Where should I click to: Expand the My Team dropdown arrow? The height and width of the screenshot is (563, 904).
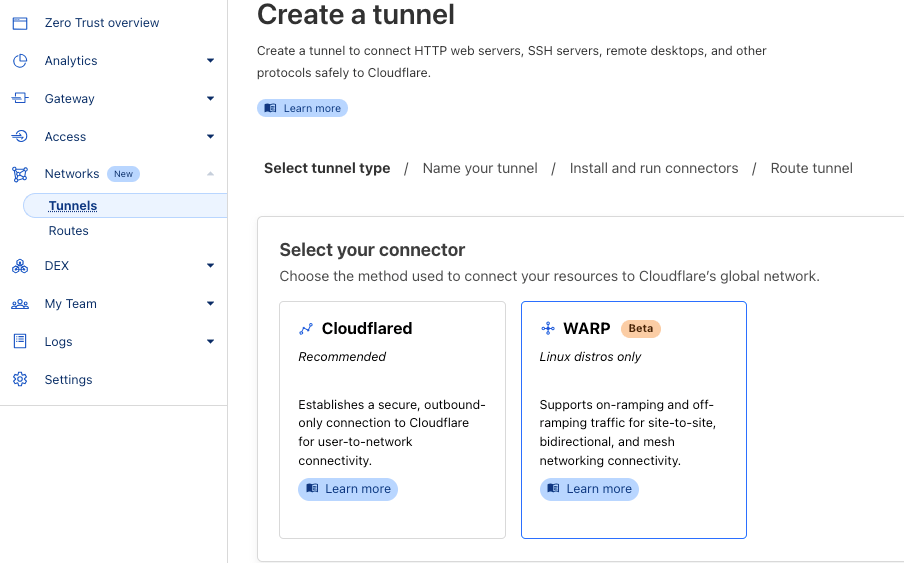pyautogui.click(x=210, y=304)
